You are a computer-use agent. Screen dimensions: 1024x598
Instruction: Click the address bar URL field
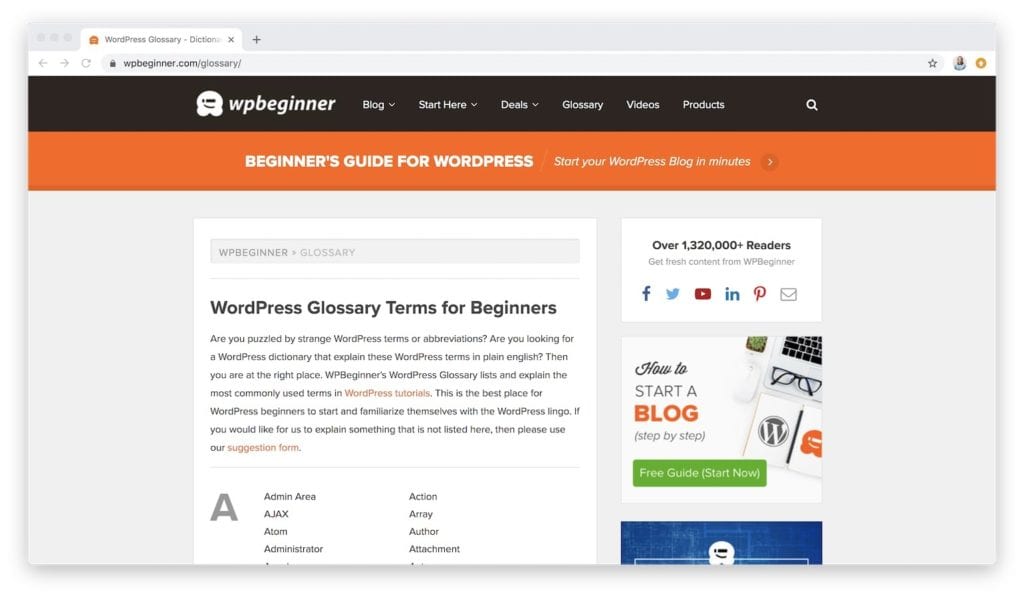(x=509, y=63)
